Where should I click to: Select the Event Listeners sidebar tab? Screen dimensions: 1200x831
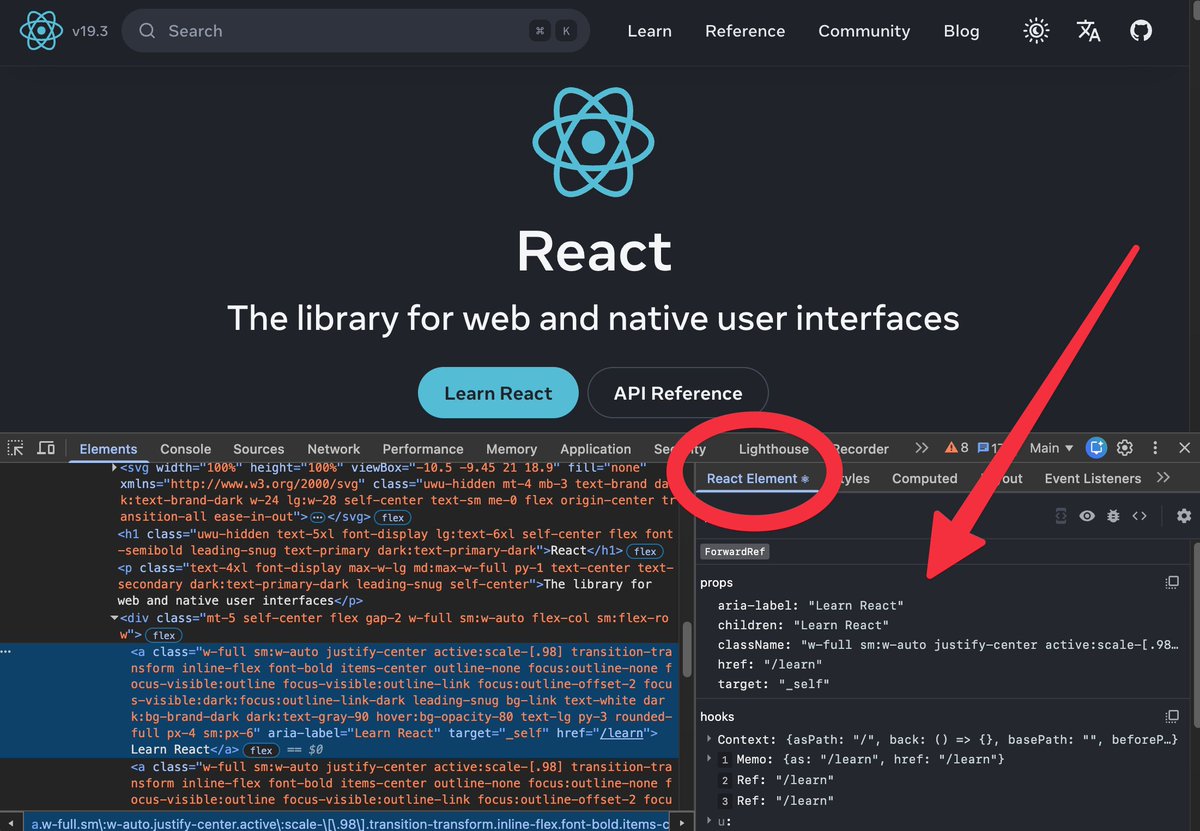(1093, 478)
